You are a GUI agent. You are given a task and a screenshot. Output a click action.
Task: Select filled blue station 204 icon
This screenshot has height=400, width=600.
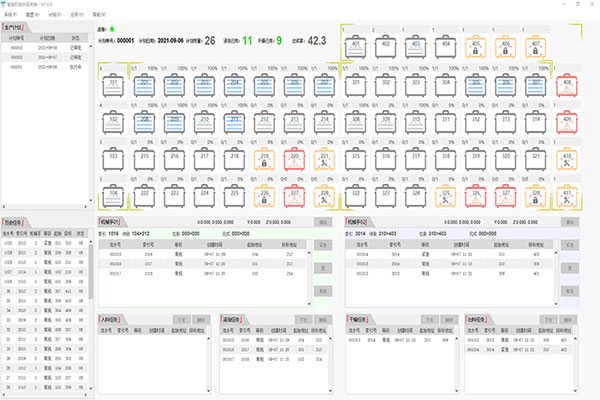pos(234,85)
